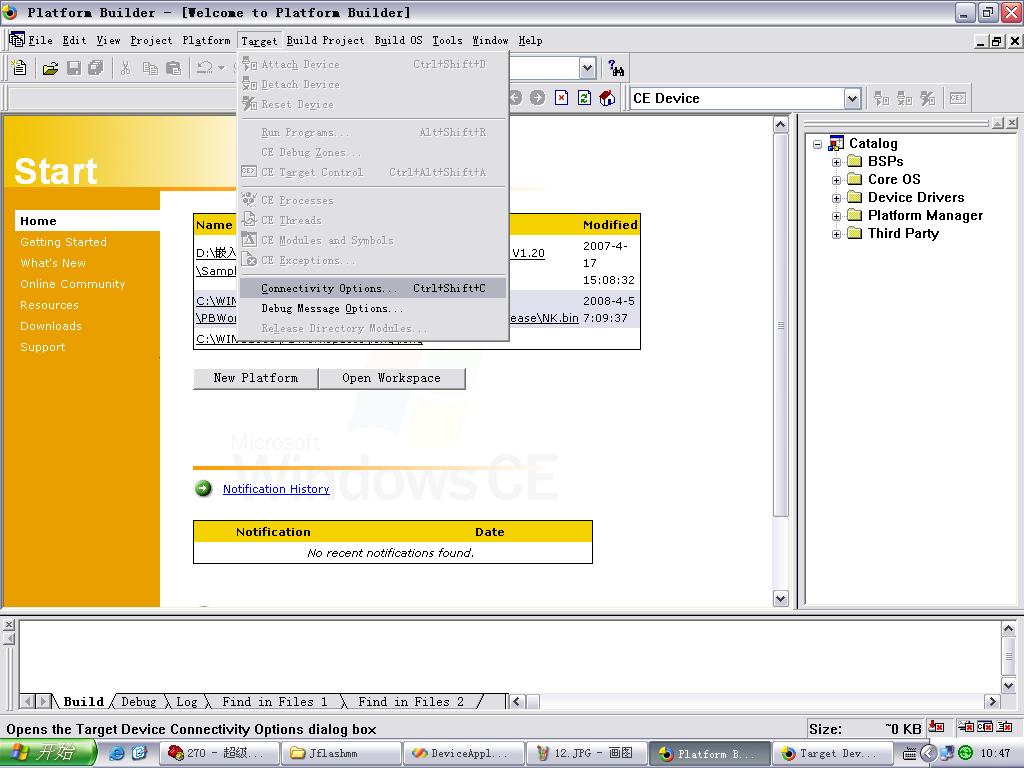Click the Platform Builder document menu icon
Image resolution: width=1024 pixels, height=768 pixels.
point(16,40)
